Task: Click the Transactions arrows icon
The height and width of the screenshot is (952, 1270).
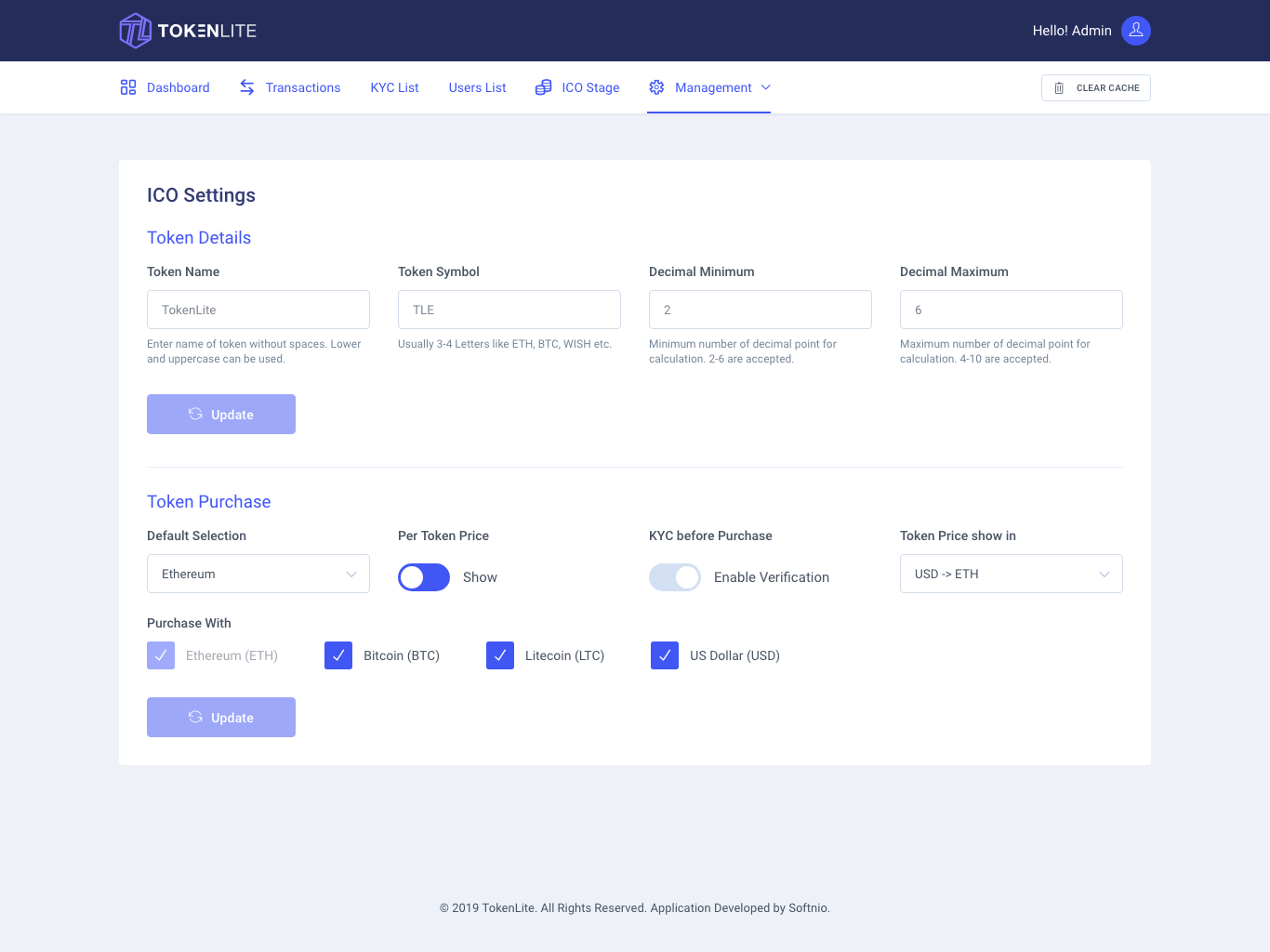Action: 247,87
